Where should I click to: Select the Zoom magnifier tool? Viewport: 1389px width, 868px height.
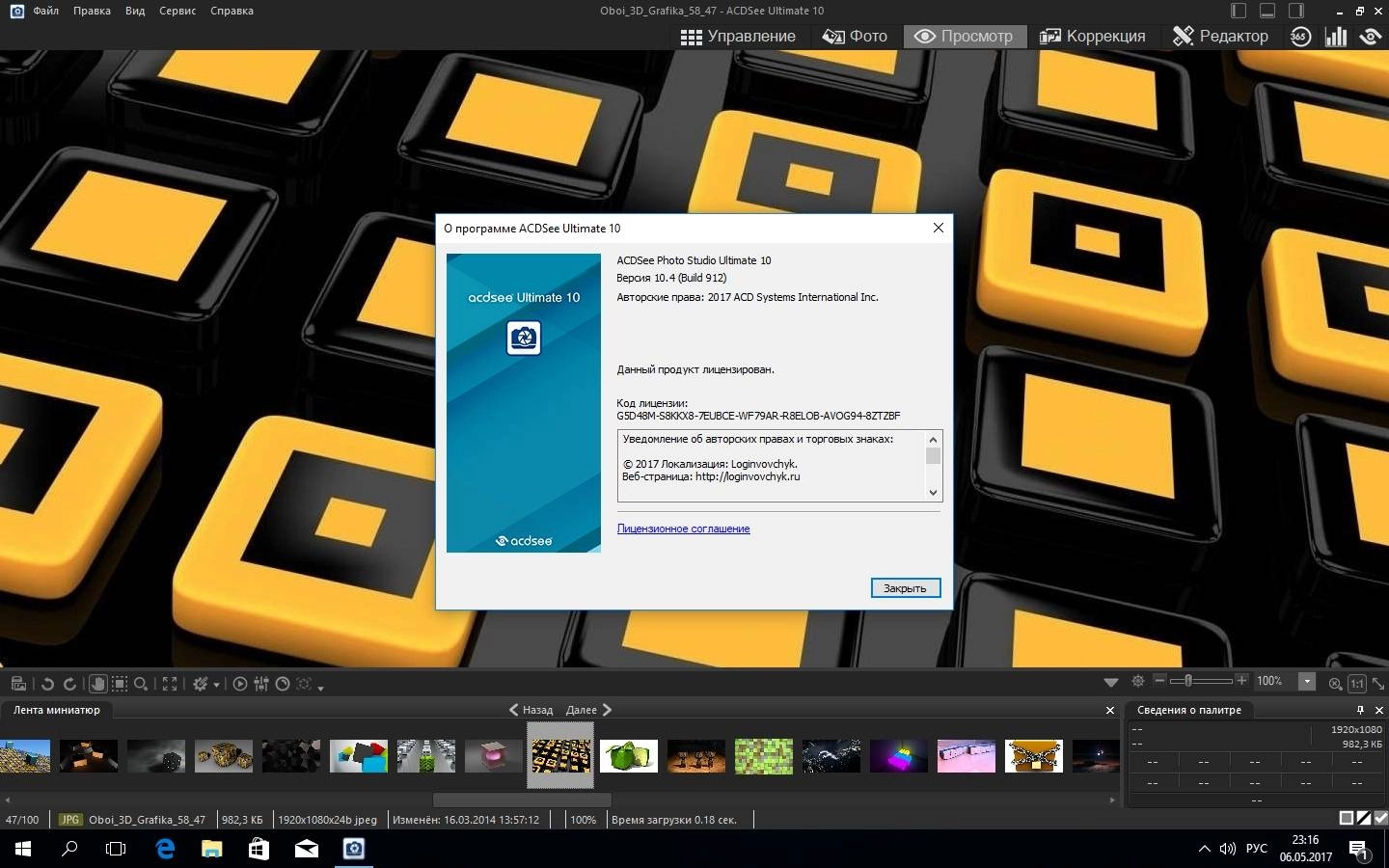pos(141,684)
